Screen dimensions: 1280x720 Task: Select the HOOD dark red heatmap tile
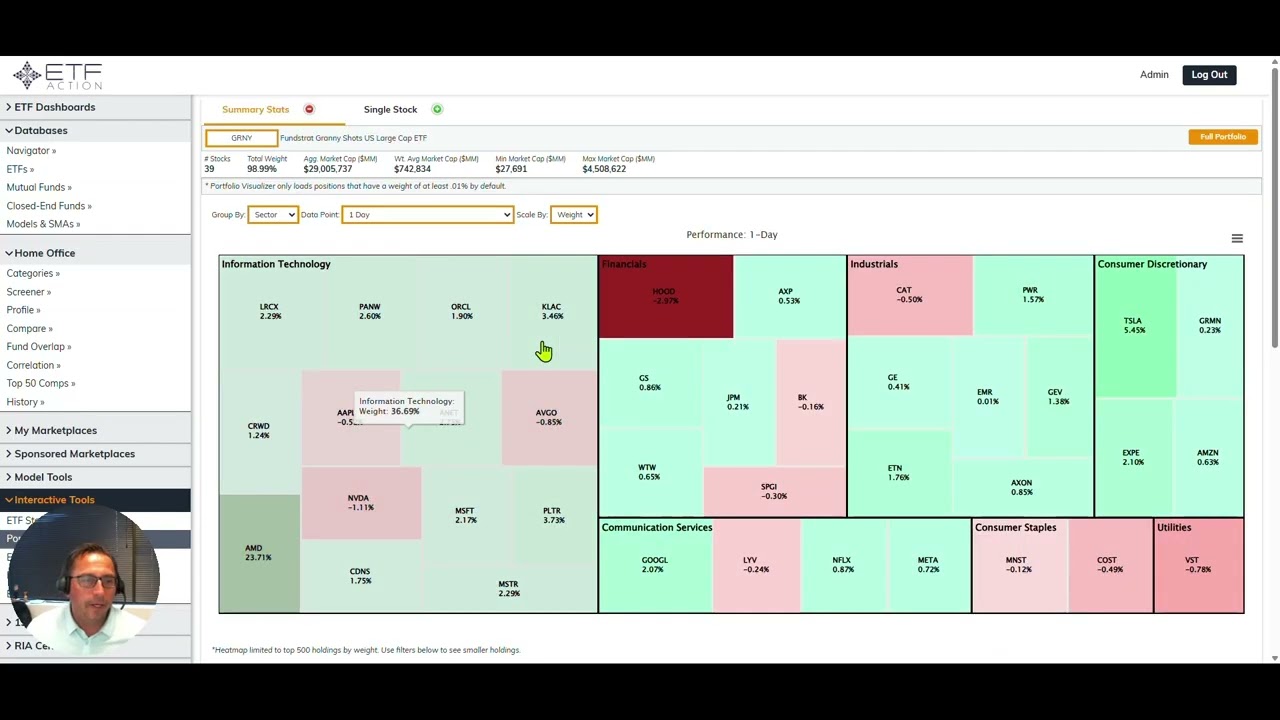pyautogui.click(x=665, y=297)
